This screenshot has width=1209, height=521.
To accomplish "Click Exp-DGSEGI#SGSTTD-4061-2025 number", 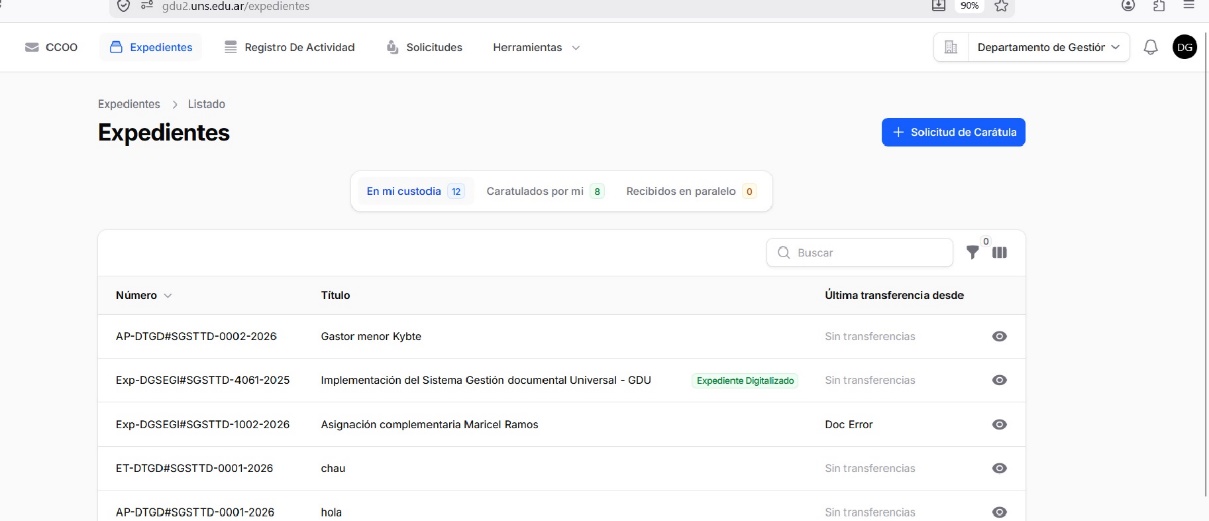I will pos(203,381).
